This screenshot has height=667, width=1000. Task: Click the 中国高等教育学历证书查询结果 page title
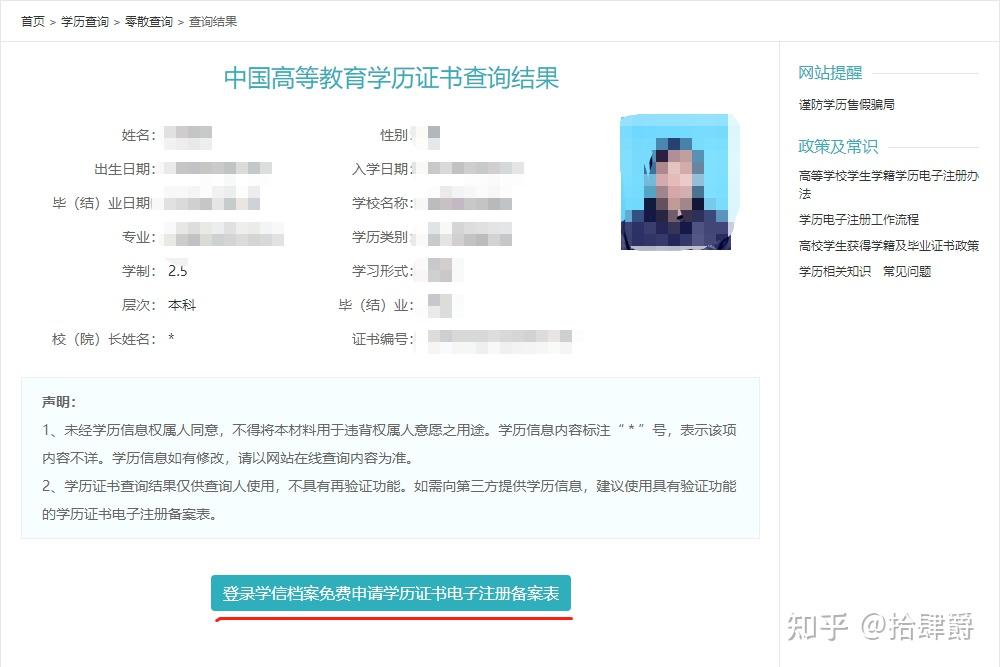tap(391, 78)
